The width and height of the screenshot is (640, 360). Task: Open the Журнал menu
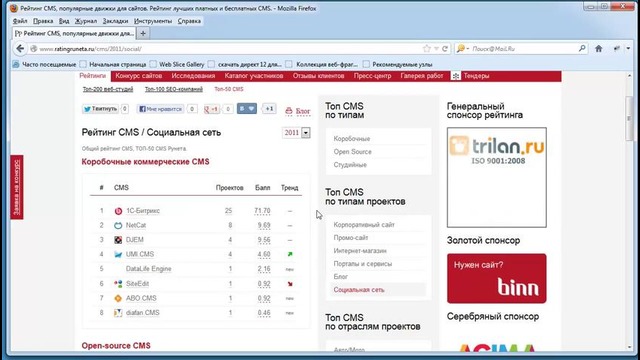pyautogui.click(x=86, y=21)
